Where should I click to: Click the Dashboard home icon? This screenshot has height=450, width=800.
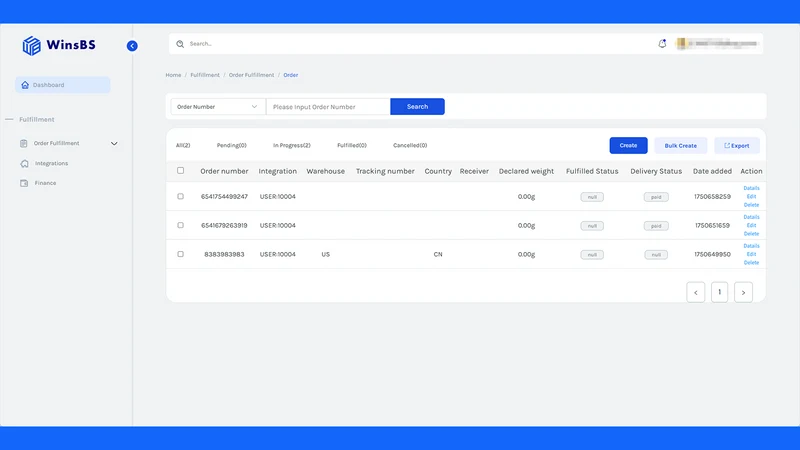[25, 85]
